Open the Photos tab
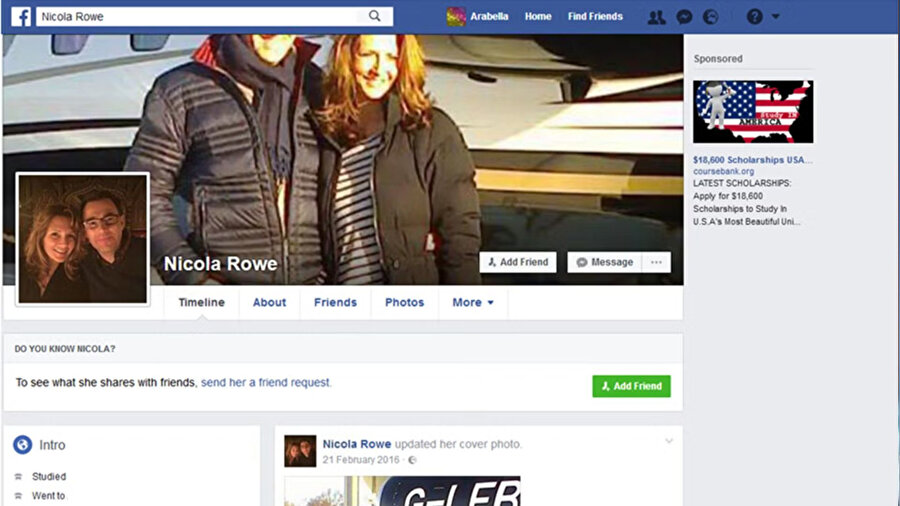 pos(404,302)
